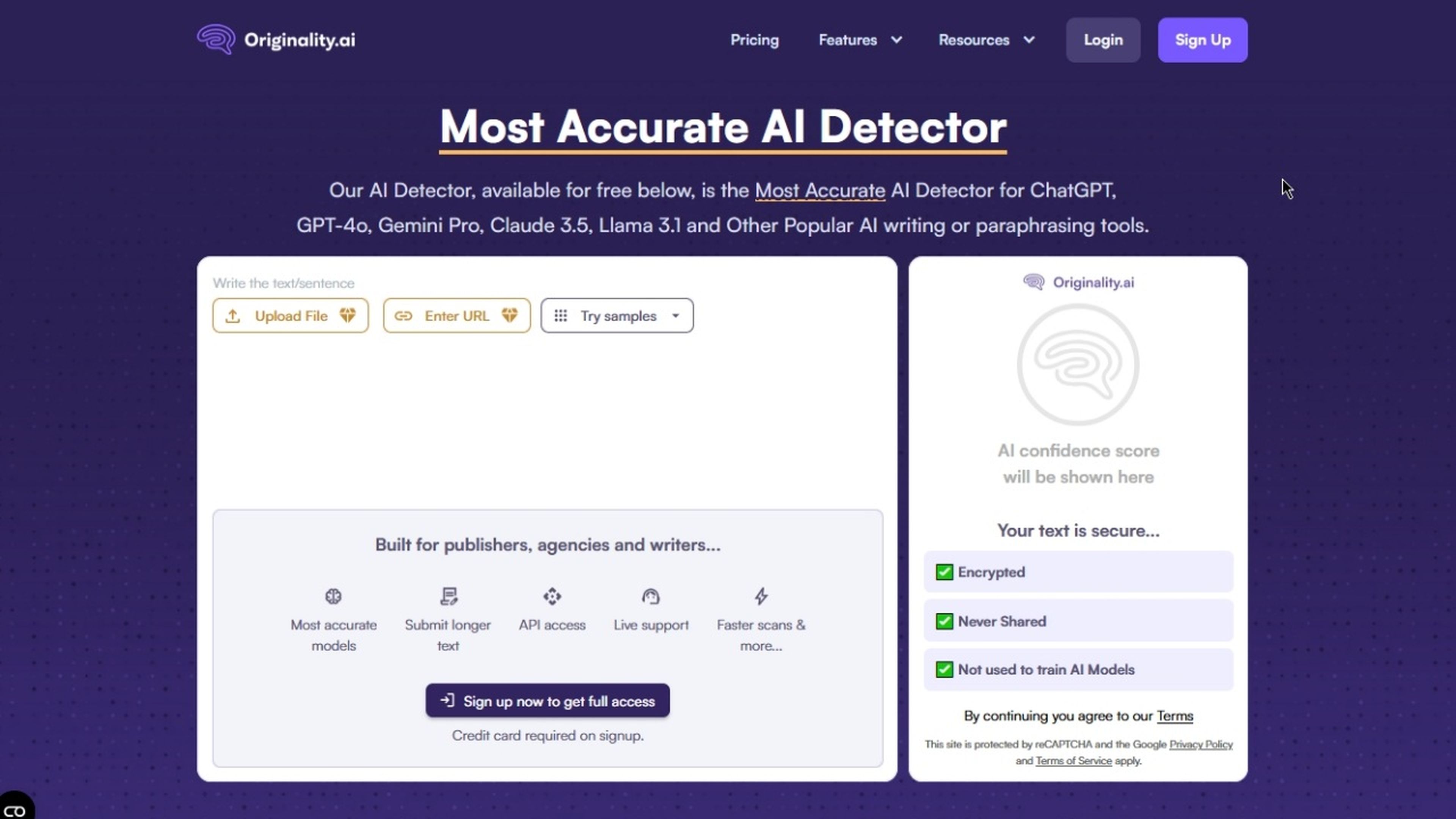Viewport: 1456px width, 819px height.
Task: Open the Pricing page
Action: 755,40
